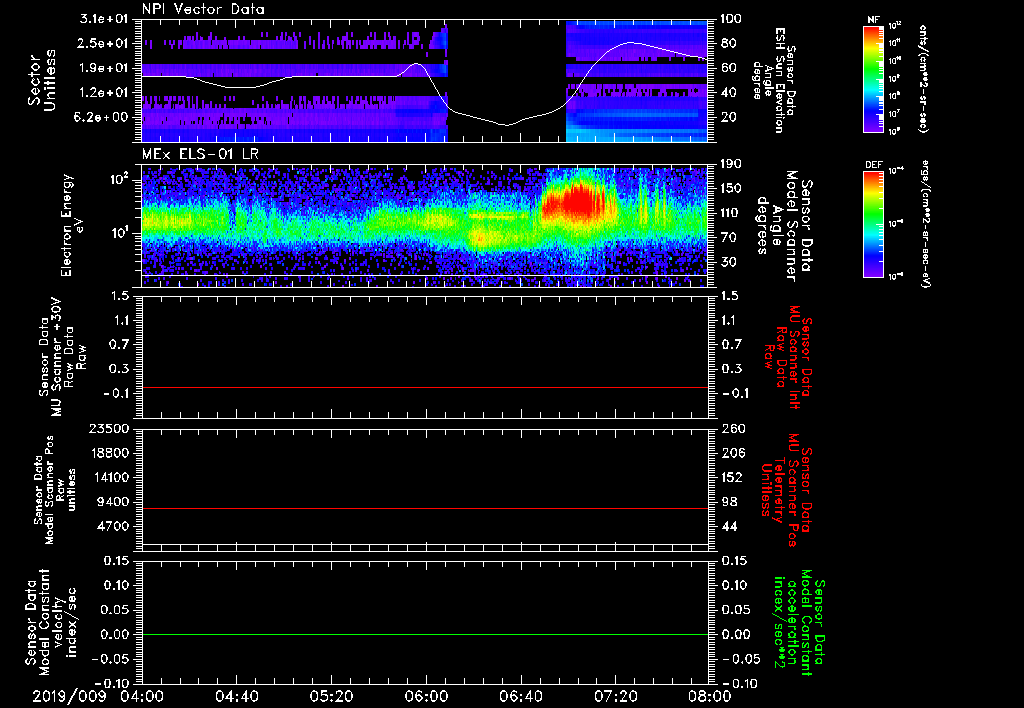Click the NF rainbow color bar
Screen dimensions: 1024x708
pyautogui.click(x=873, y=78)
